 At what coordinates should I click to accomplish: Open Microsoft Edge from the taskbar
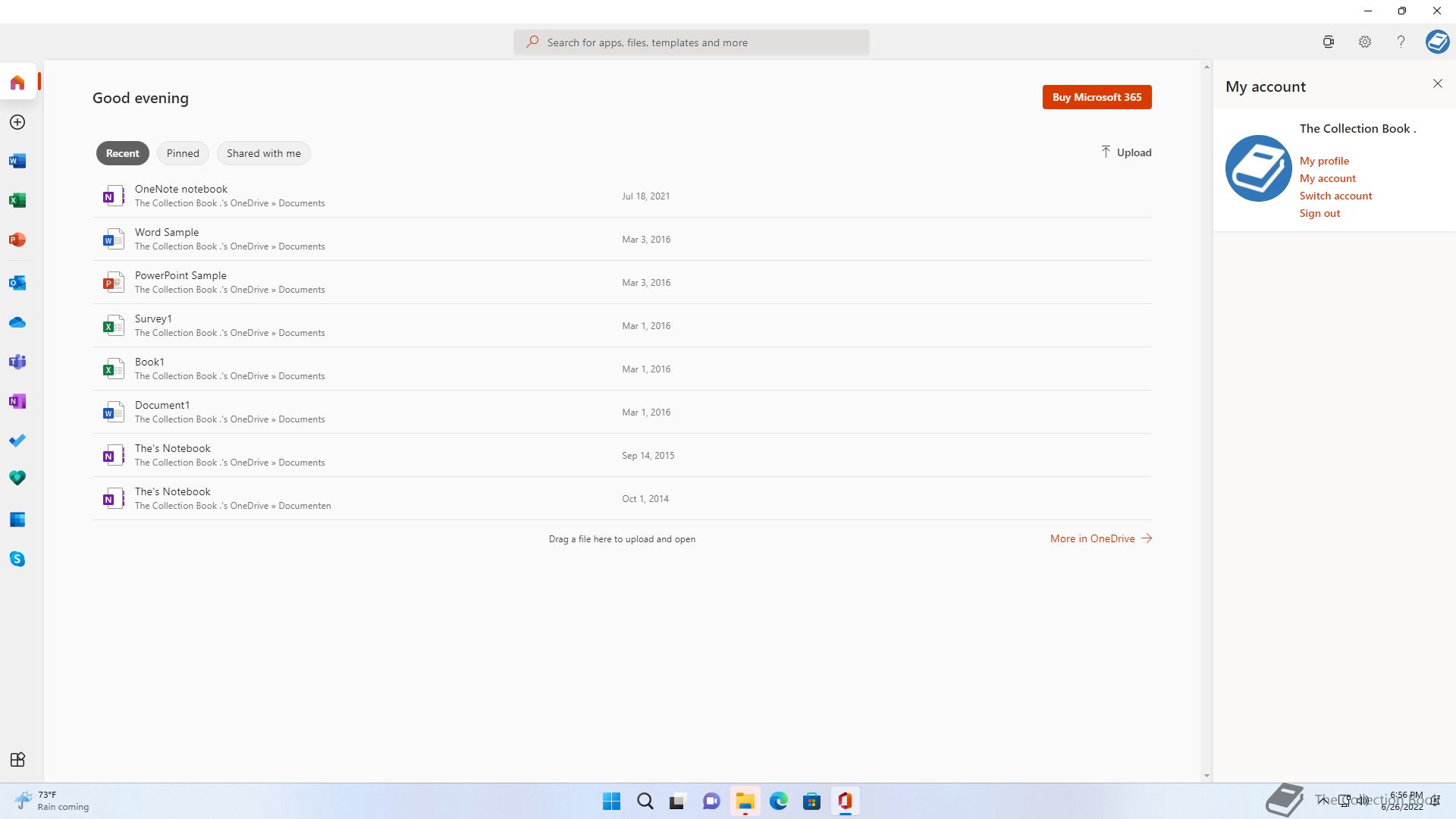[778, 802]
